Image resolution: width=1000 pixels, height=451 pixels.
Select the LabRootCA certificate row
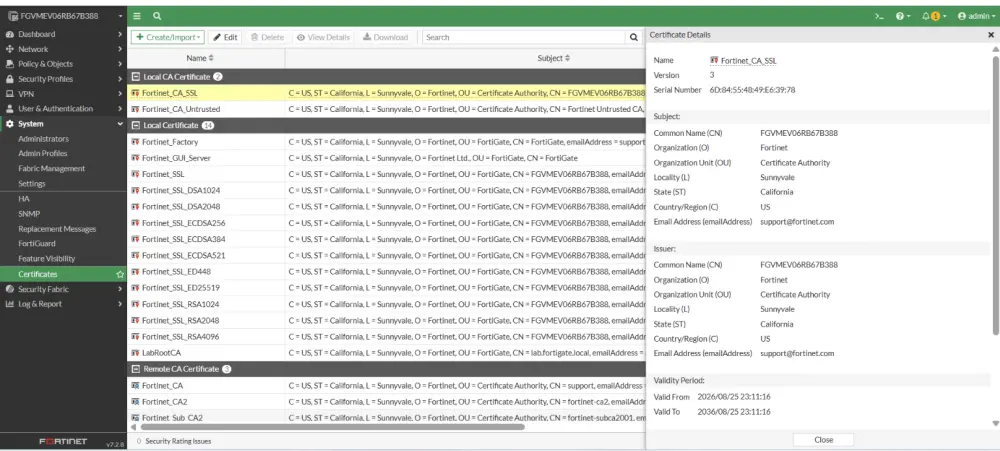click(x=386, y=353)
